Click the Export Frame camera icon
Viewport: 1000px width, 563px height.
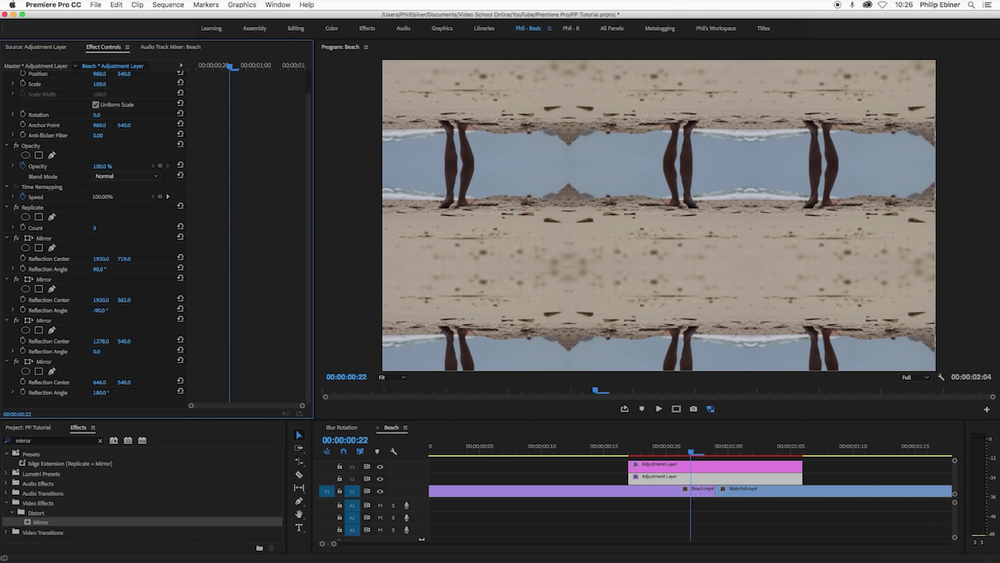693,408
